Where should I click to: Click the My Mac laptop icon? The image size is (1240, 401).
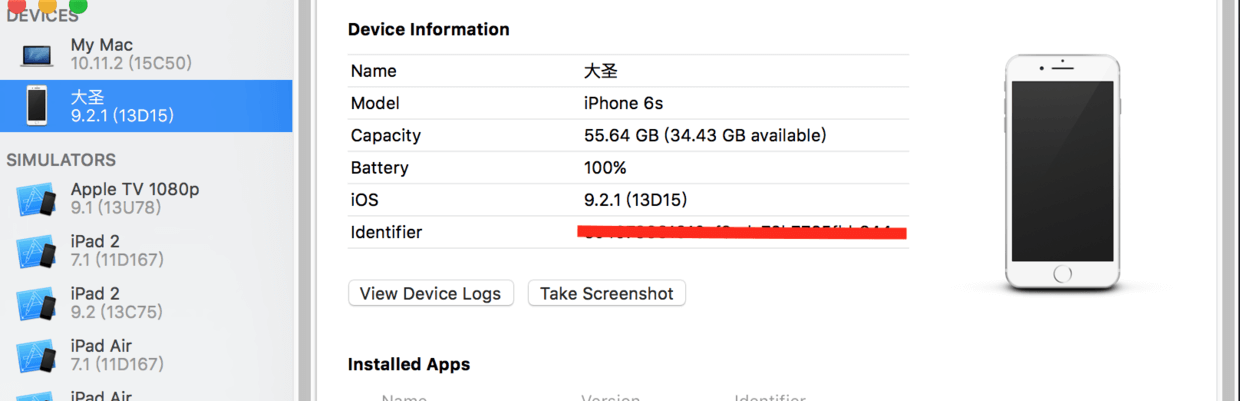point(37,54)
